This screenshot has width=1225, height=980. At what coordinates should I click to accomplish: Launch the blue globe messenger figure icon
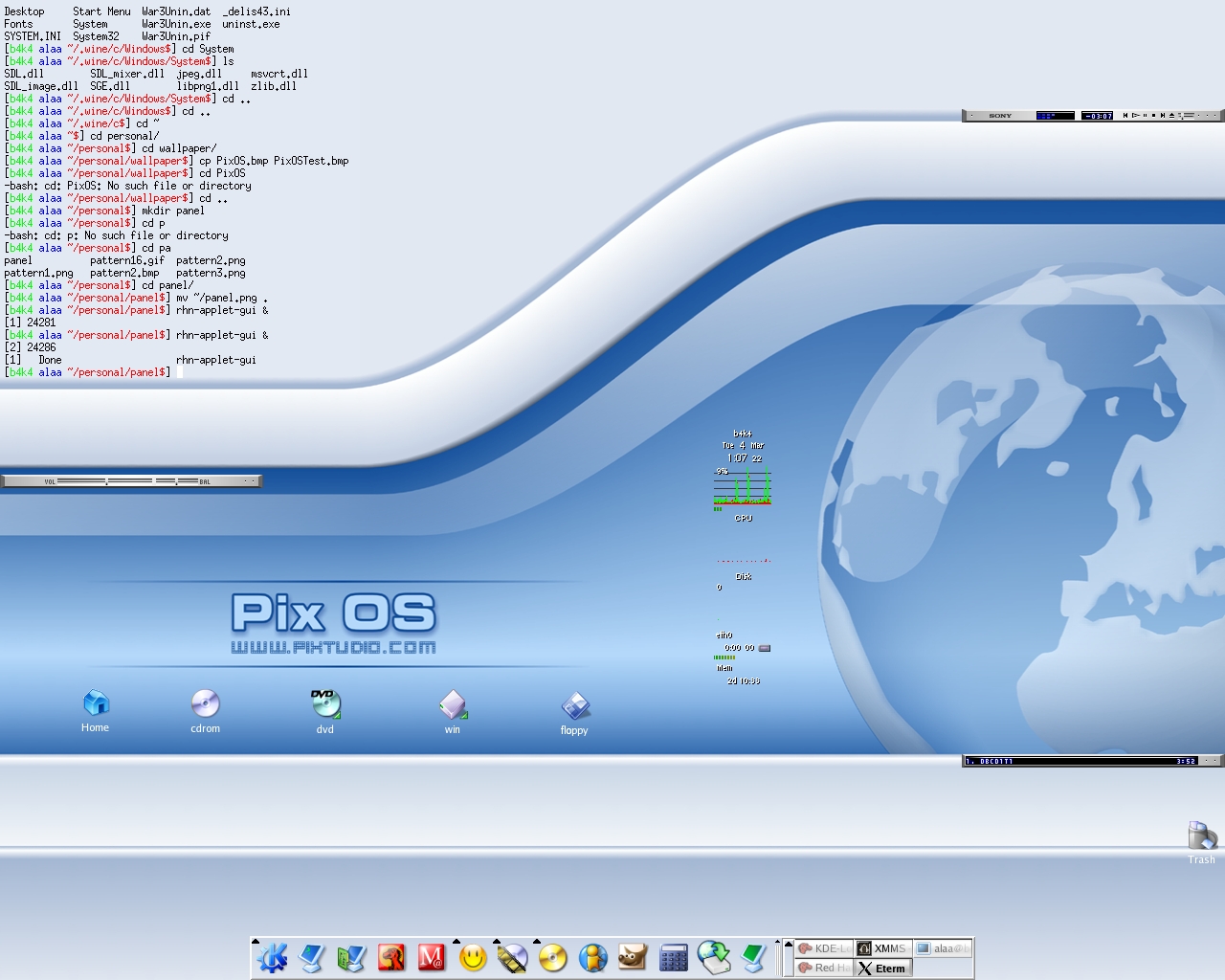(x=593, y=958)
